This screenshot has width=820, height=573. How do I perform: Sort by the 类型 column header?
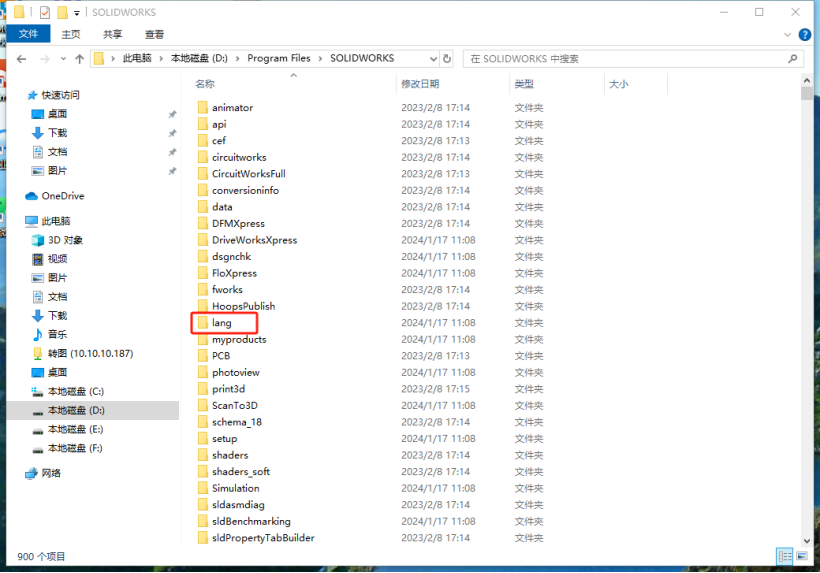524,84
